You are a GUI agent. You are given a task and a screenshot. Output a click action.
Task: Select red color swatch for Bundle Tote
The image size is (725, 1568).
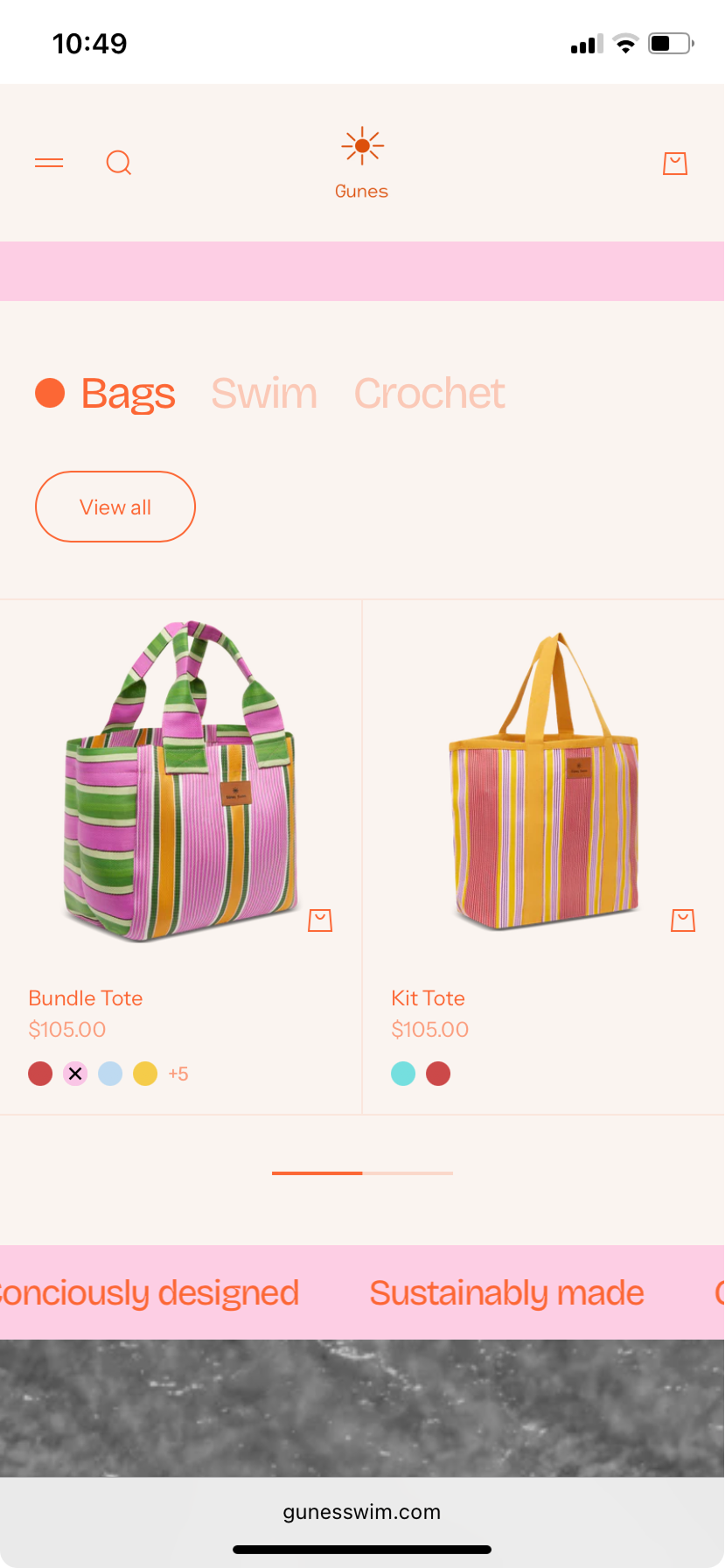(x=40, y=1074)
